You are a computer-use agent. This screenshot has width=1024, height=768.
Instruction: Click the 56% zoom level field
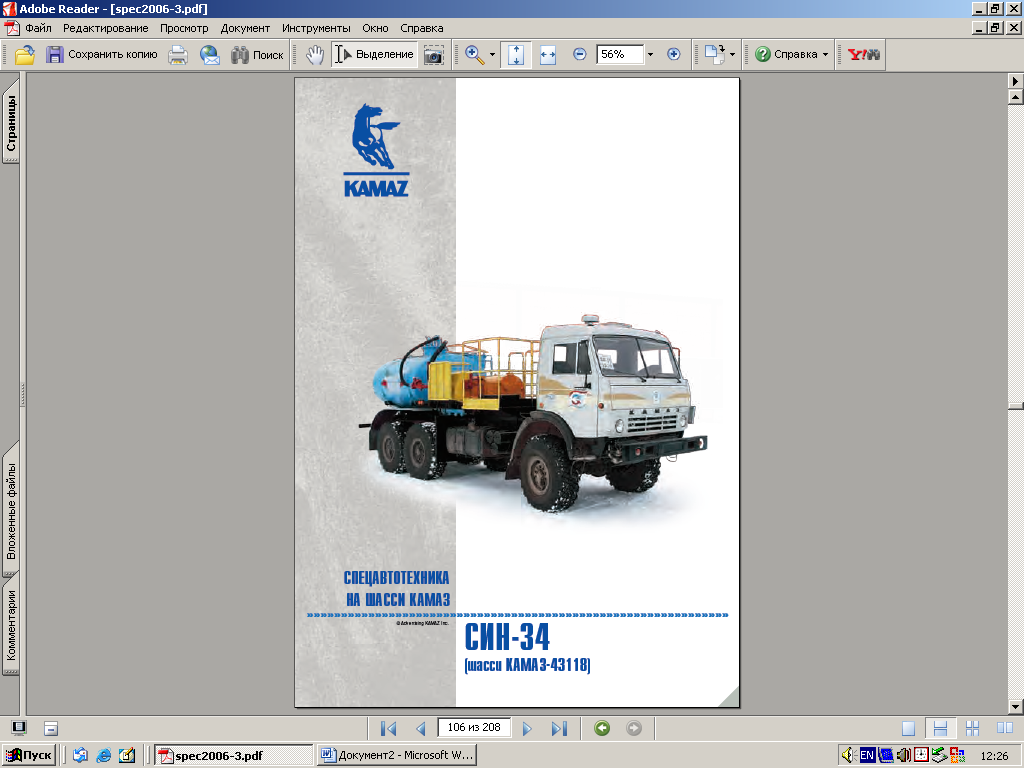click(x=620, y=54)
